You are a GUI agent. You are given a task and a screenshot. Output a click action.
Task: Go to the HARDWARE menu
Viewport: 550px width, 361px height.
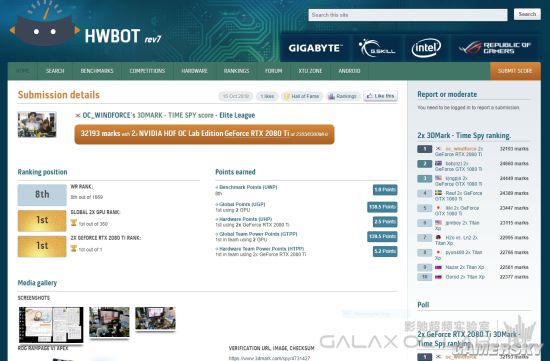(194, 71)
